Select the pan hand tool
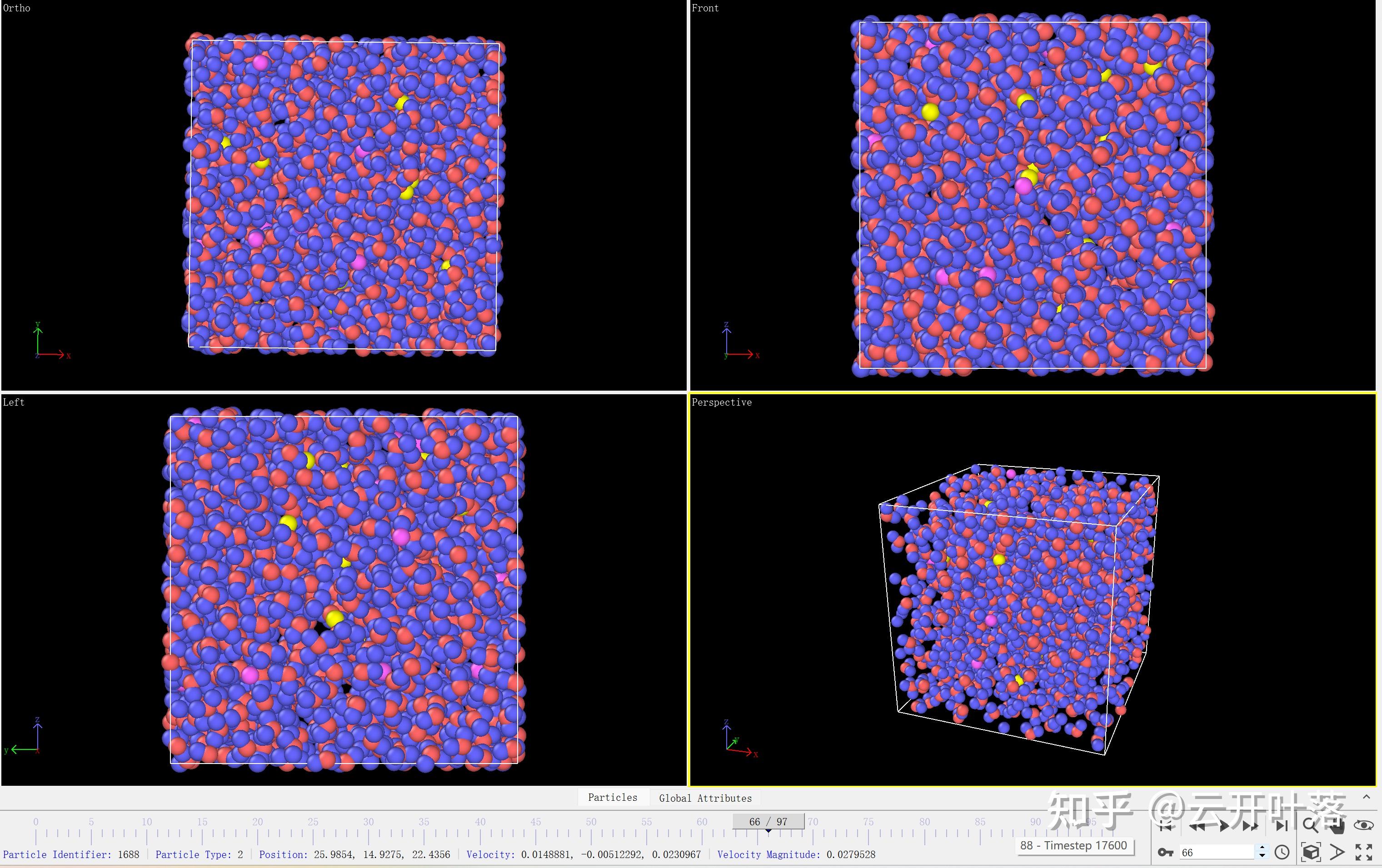The width and height of the screenshot is (1382, 868). [x=1338, y=826]
